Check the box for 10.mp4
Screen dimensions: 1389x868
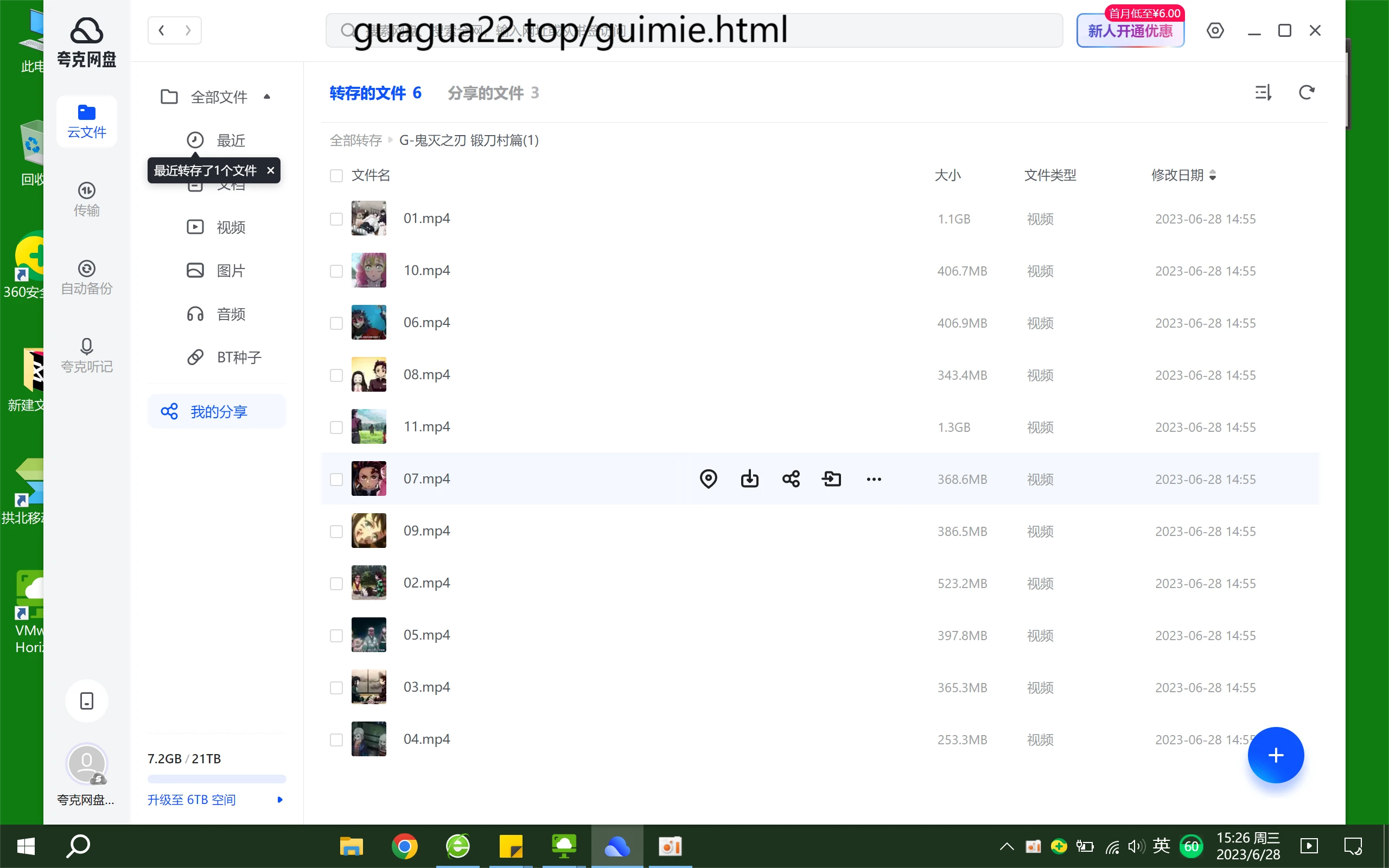point(336,271)
